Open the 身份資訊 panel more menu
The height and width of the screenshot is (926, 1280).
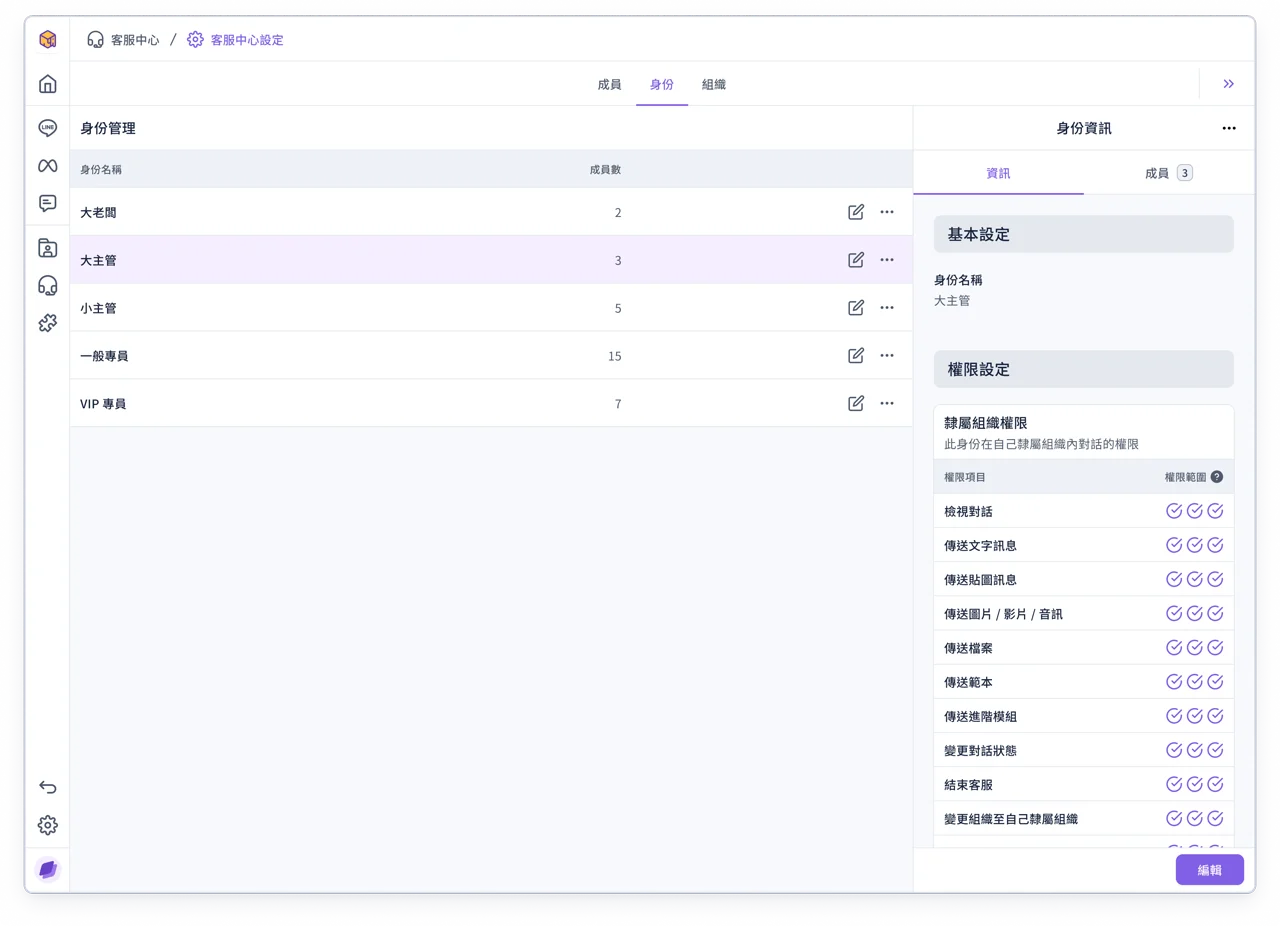tap(1229, 128)
